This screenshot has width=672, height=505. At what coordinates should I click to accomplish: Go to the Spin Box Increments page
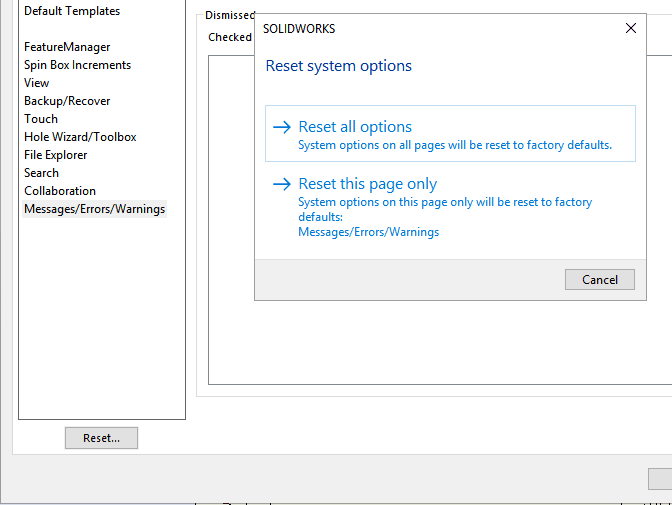point(77,65)
